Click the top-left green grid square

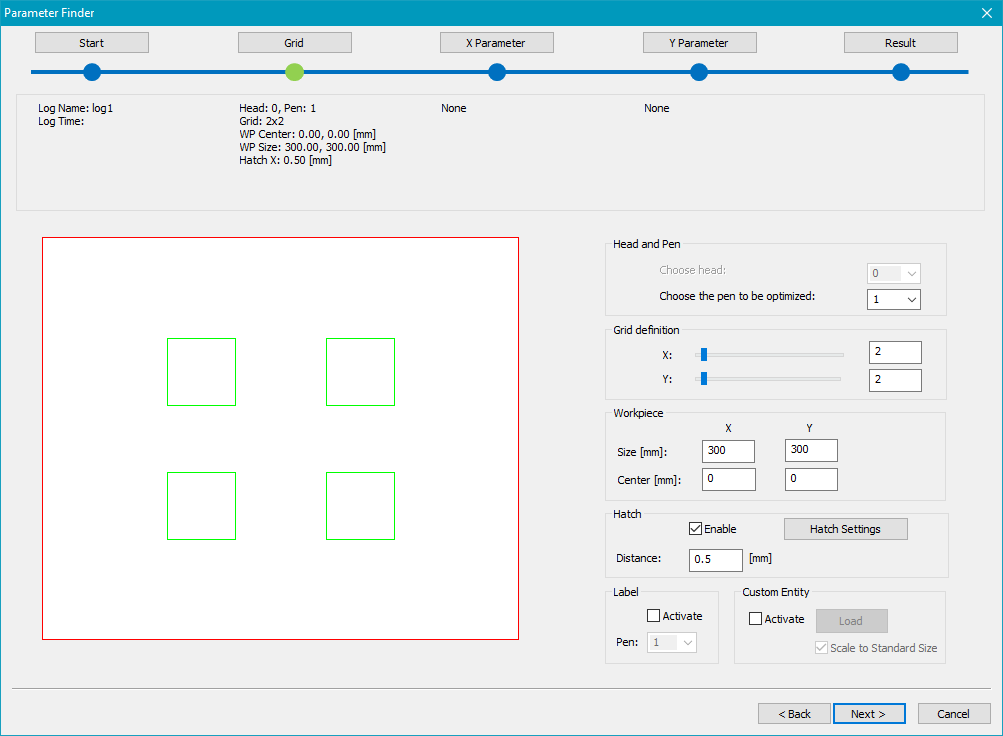(201, 372)
